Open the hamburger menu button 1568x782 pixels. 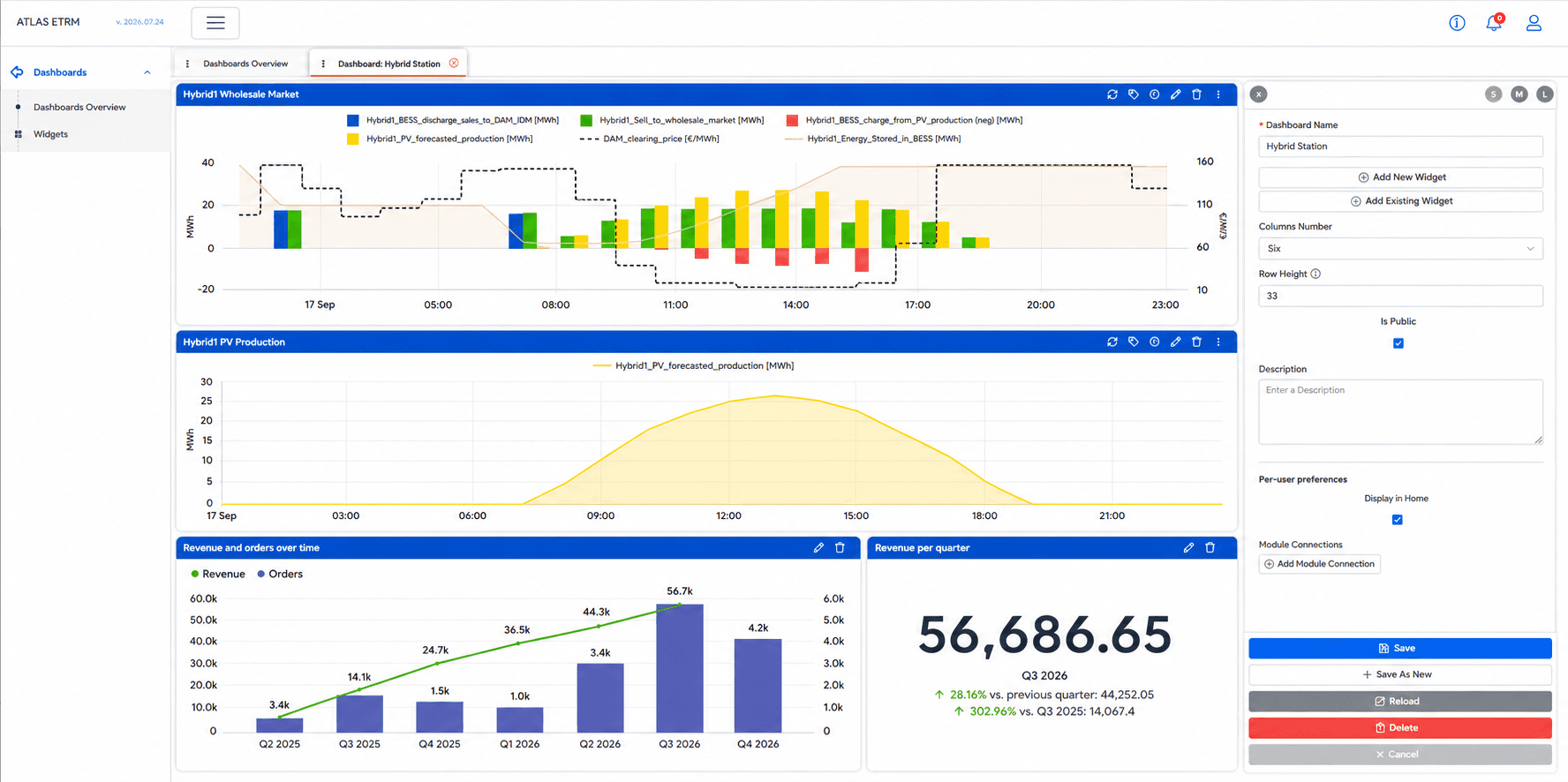point(215,23)
